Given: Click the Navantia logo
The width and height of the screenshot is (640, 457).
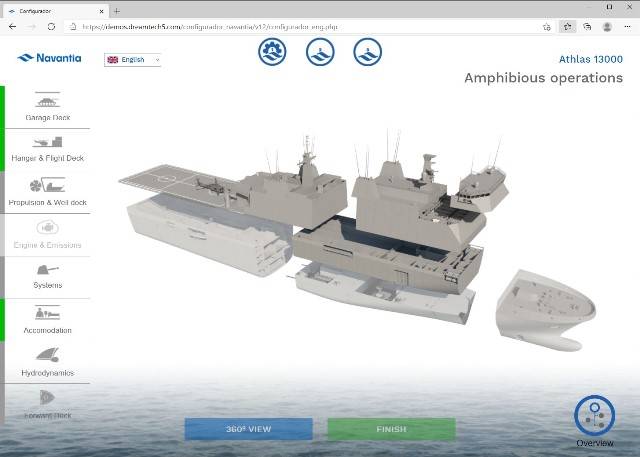Looking at the screenshot, I should point(46,59).
